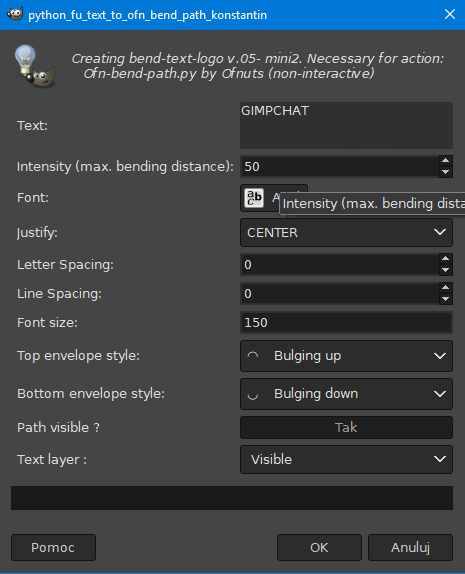
Task: Click the Font size input field
Action: pyautogui.click(x=346, y=323)
